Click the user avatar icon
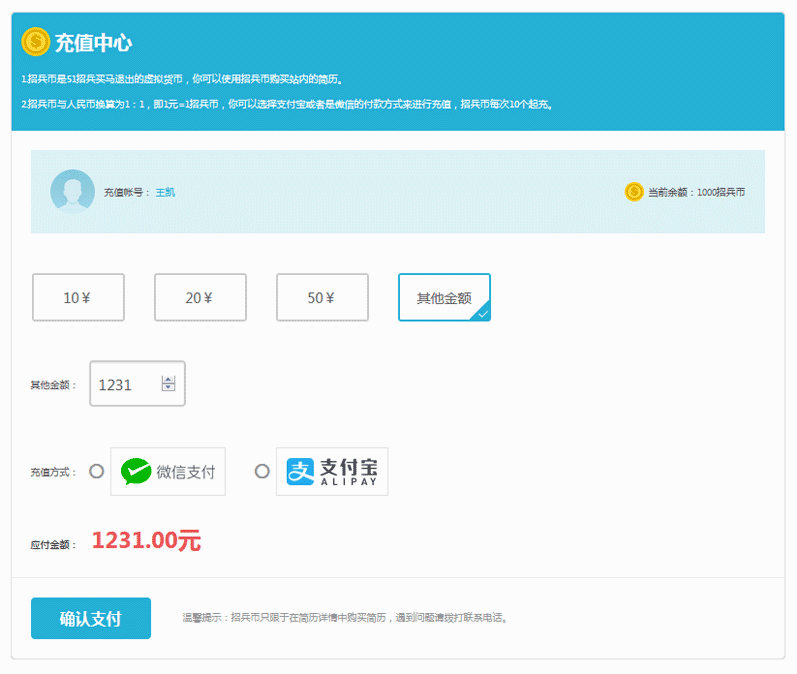The height and width of the screenshot is (674, 797). (x=72, y=191)
